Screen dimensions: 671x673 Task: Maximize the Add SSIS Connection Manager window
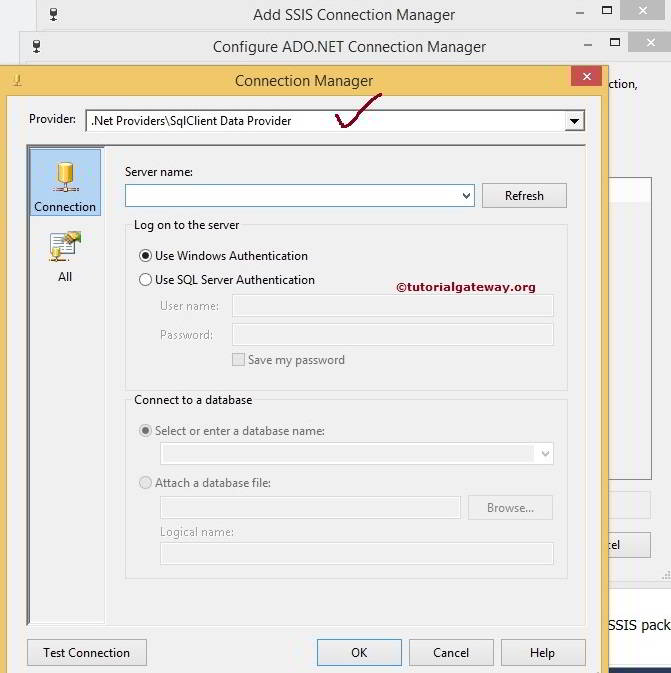tap(607, 10)
